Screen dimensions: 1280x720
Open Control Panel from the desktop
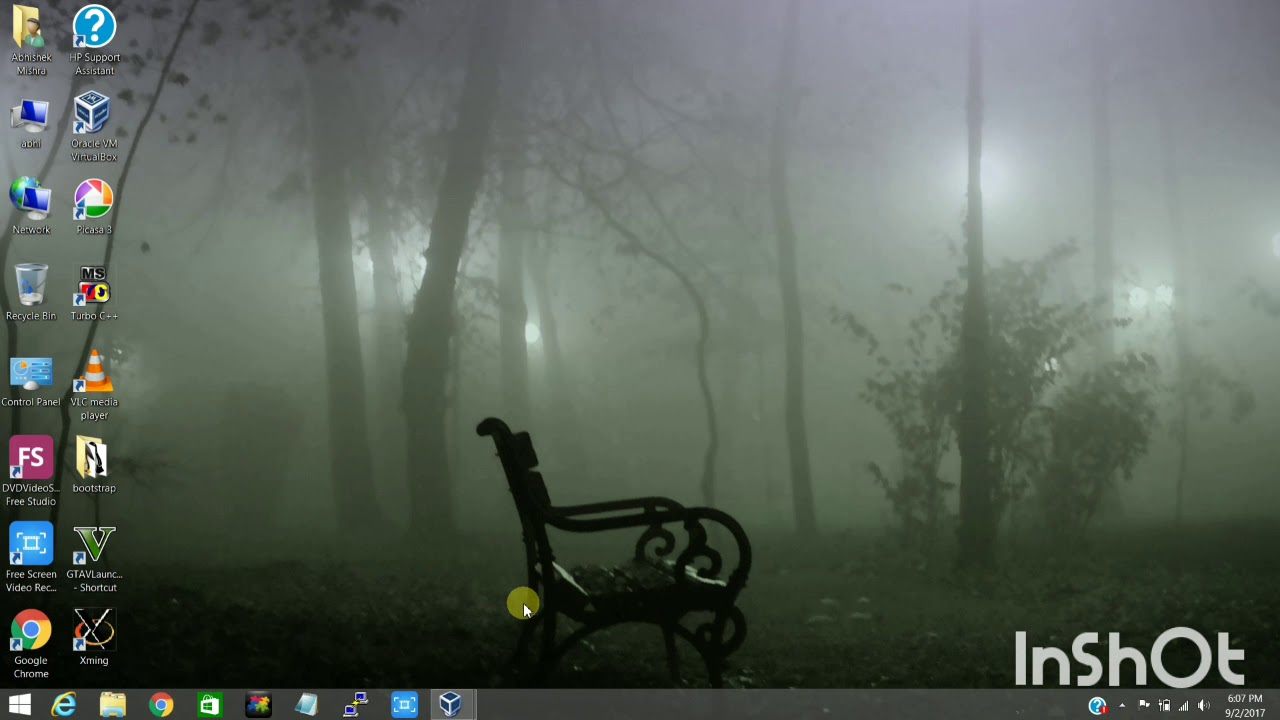click(31, 380)
